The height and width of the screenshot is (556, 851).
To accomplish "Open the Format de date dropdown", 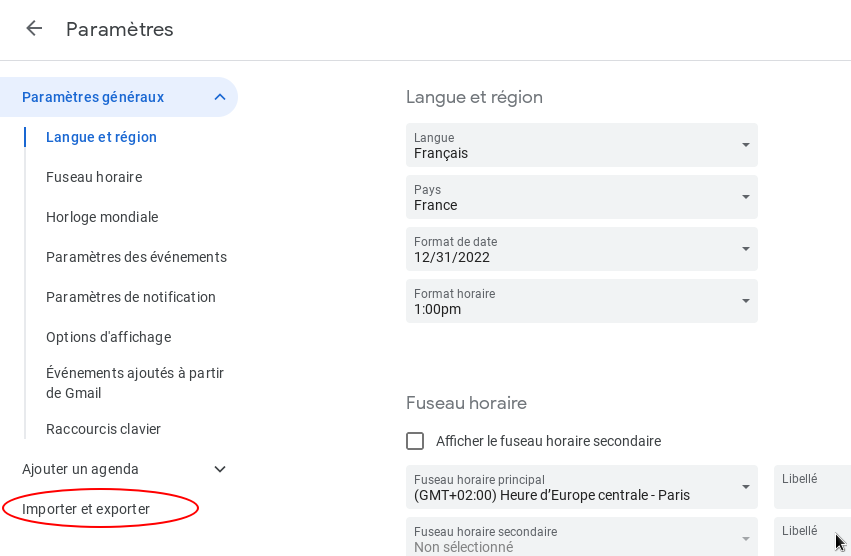I will click(x=581, y=250).
